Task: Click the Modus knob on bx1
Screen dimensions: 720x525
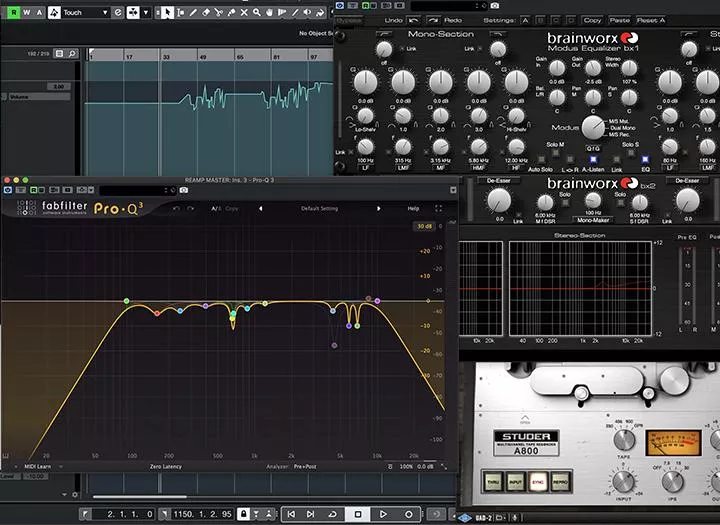Action: 593,127
